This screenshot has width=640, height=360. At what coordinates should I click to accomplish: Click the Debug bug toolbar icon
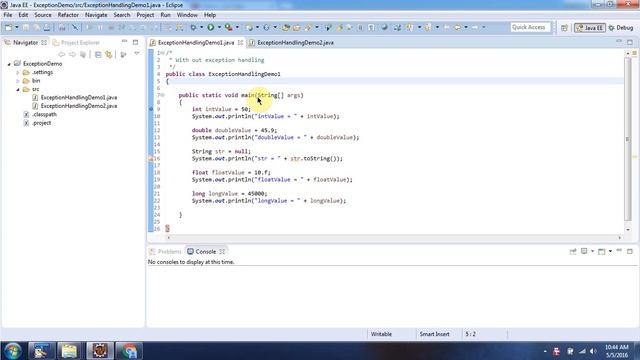click(193, 27)
